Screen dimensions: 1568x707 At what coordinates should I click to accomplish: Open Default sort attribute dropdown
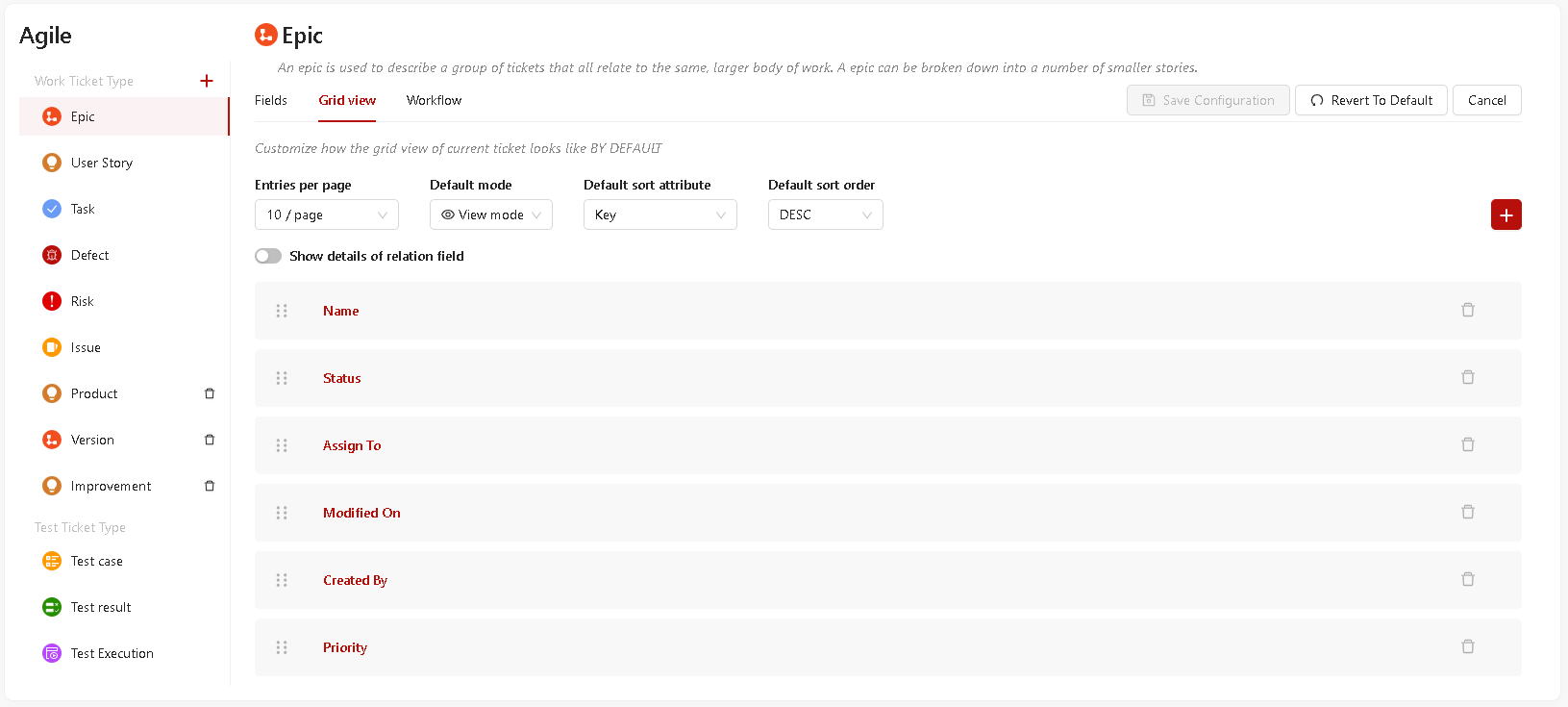[660, 215]
